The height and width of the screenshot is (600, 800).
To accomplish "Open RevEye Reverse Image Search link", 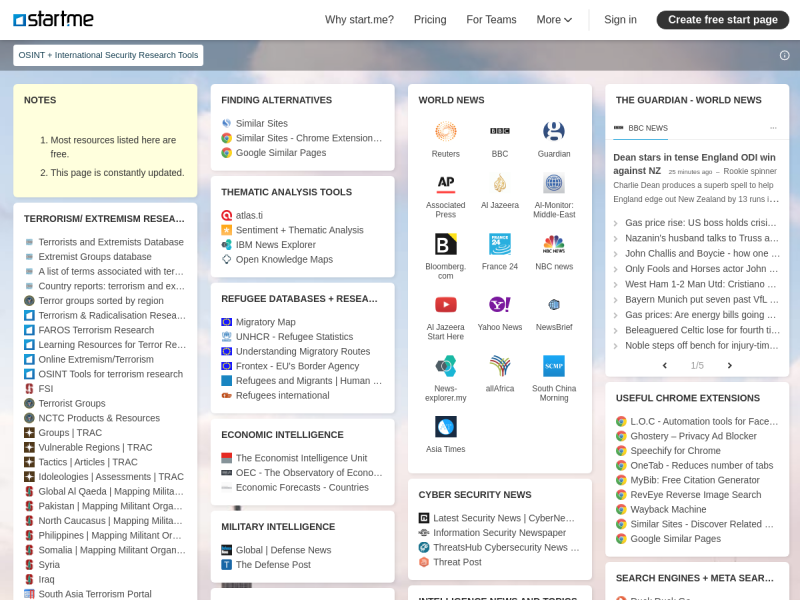I will pyautogui.click(x=695, y=494).
